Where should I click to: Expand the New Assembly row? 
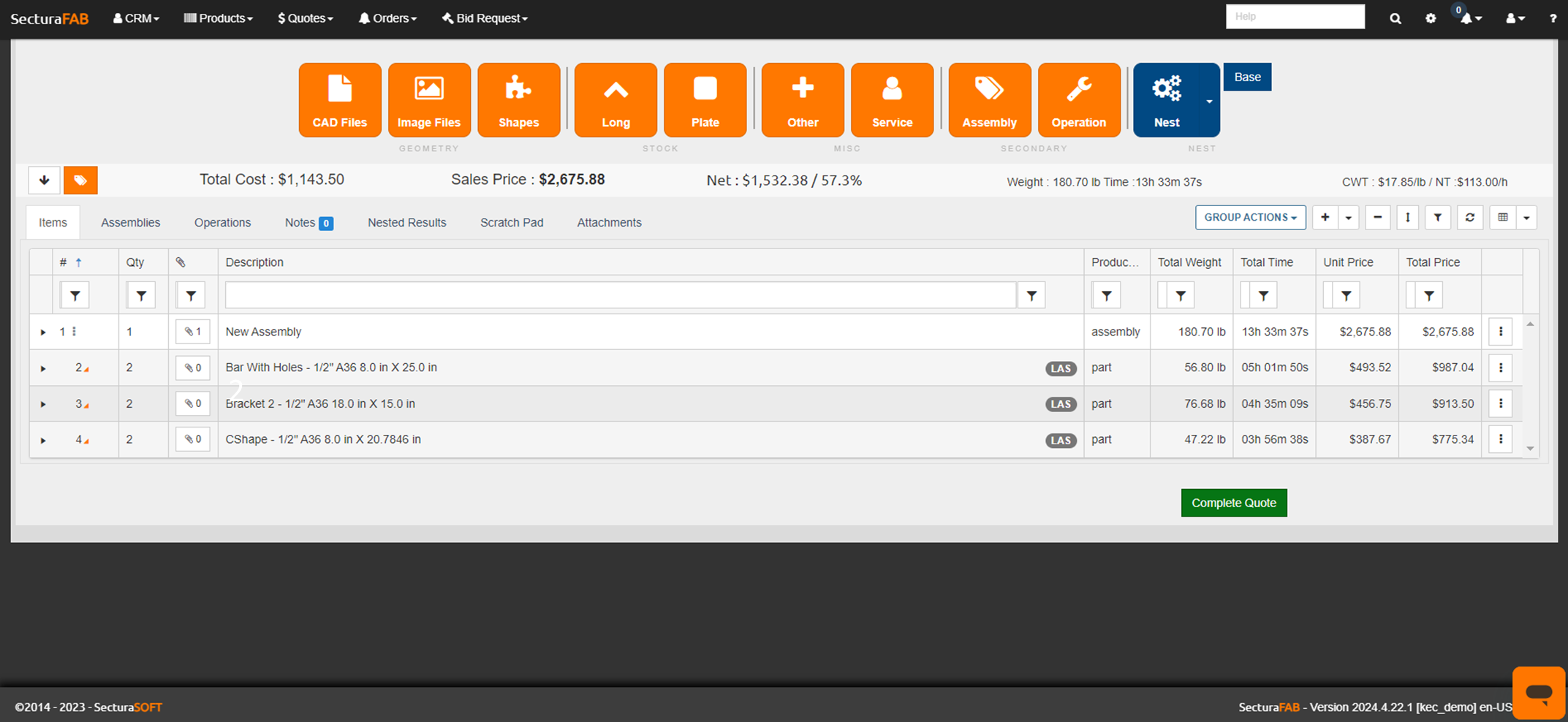tap(43, 332)
